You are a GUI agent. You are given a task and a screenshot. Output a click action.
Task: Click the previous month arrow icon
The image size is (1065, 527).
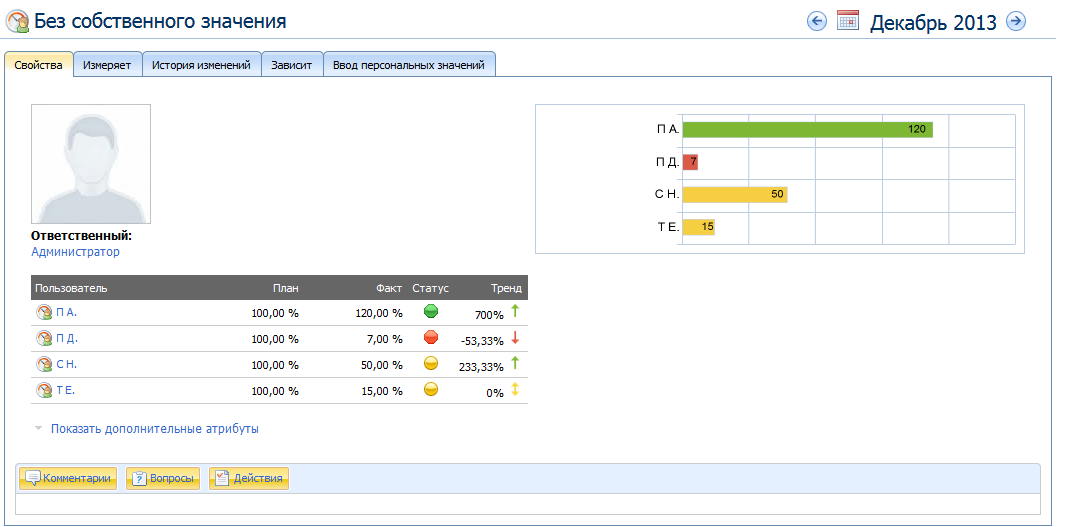click(x=817, y=21)
